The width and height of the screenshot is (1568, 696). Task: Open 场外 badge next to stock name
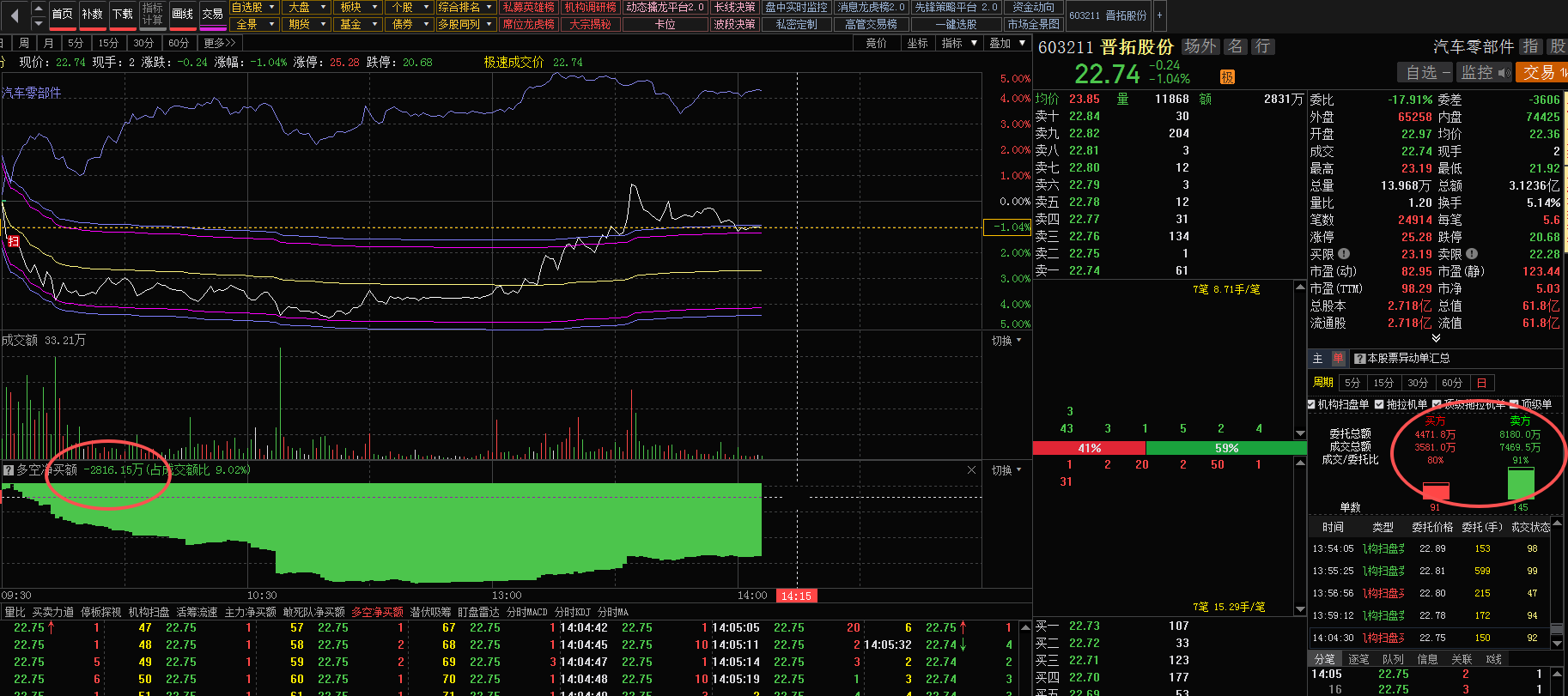pos(1200,46)
